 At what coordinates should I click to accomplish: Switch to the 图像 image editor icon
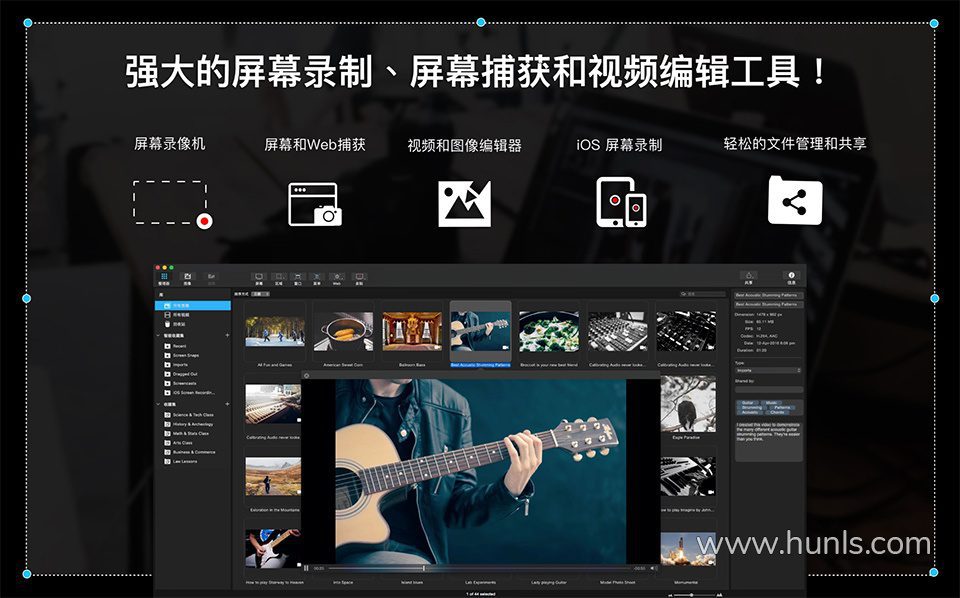pos(187,278)
